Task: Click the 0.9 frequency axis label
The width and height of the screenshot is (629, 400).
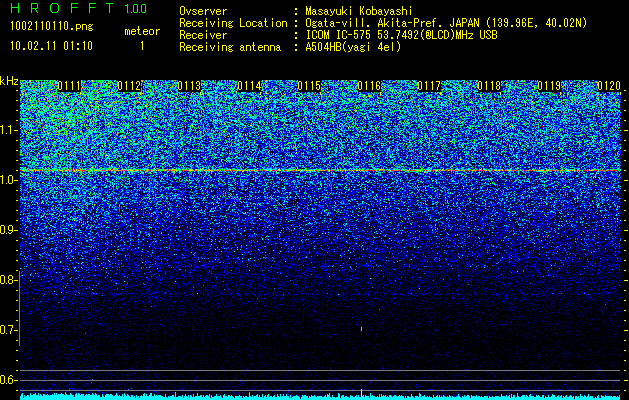Action: [x=8, y=230]
